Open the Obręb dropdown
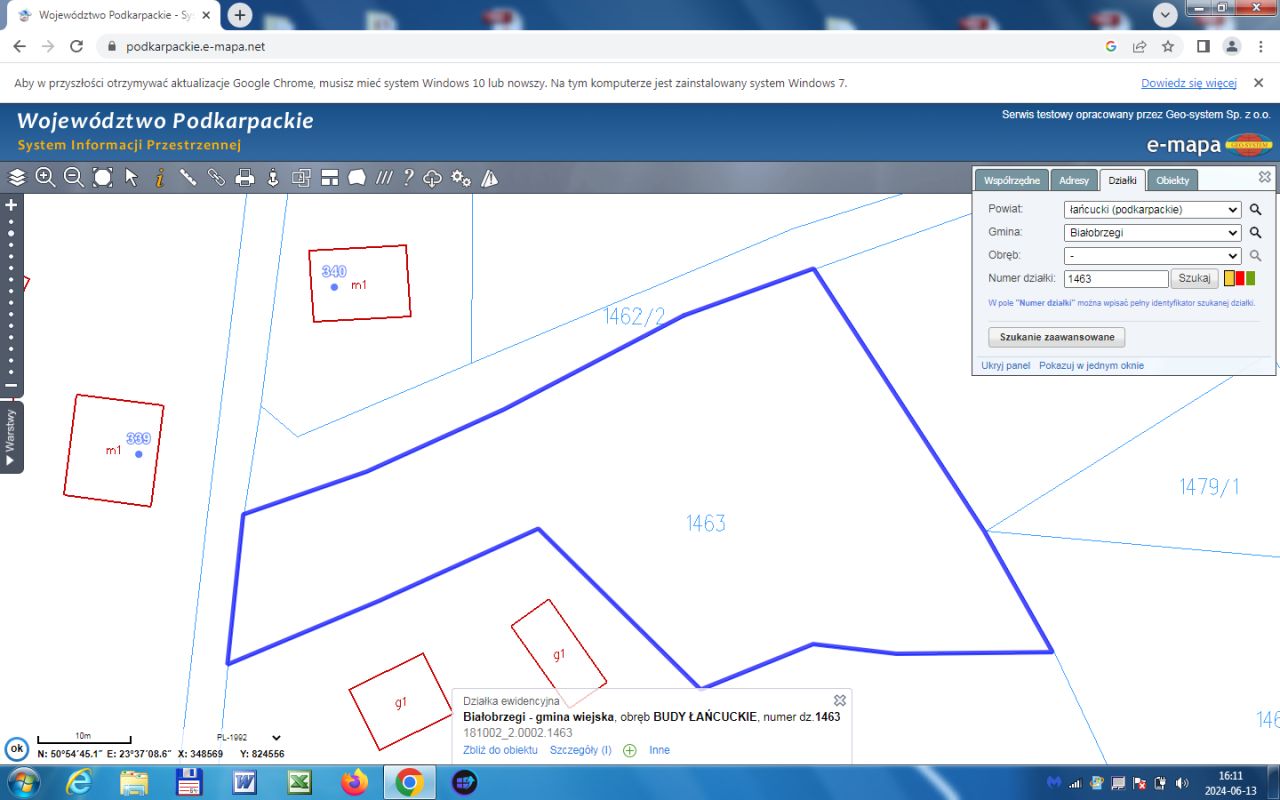The height and width of the screenshot is (800, 1280). tap(1153, 256)
